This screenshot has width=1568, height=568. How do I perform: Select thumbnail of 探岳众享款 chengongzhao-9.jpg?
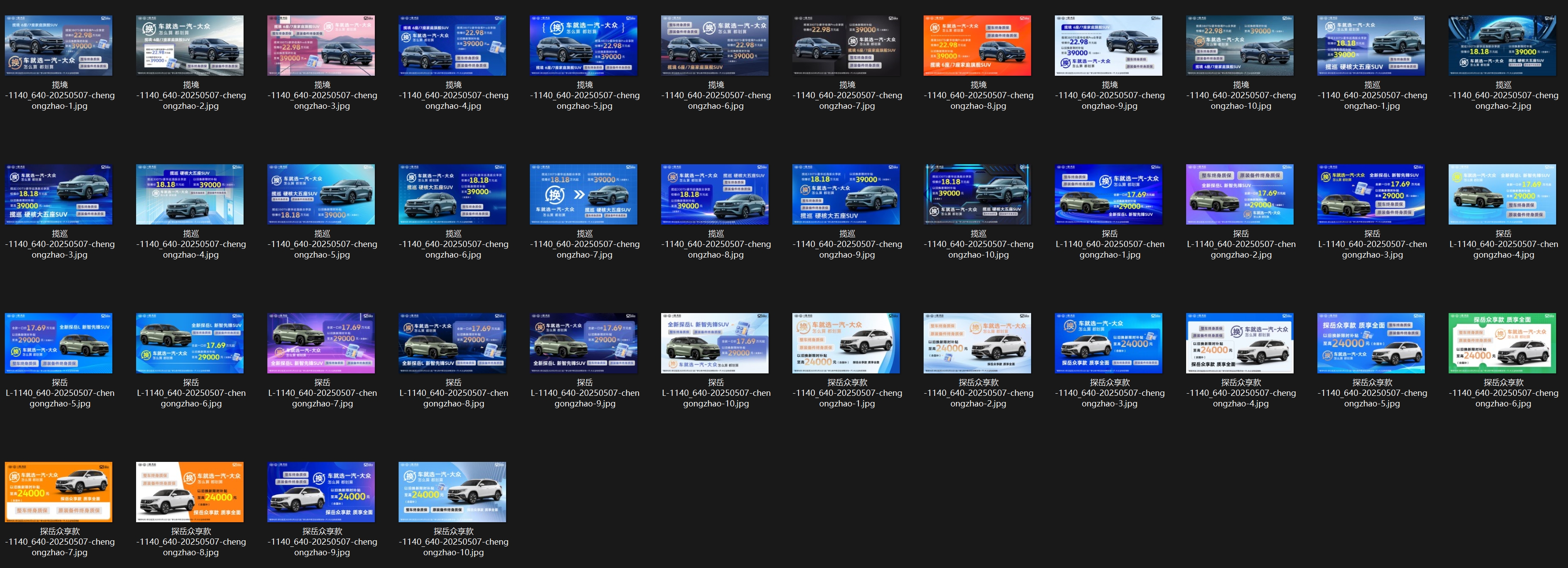click(322, 492)
